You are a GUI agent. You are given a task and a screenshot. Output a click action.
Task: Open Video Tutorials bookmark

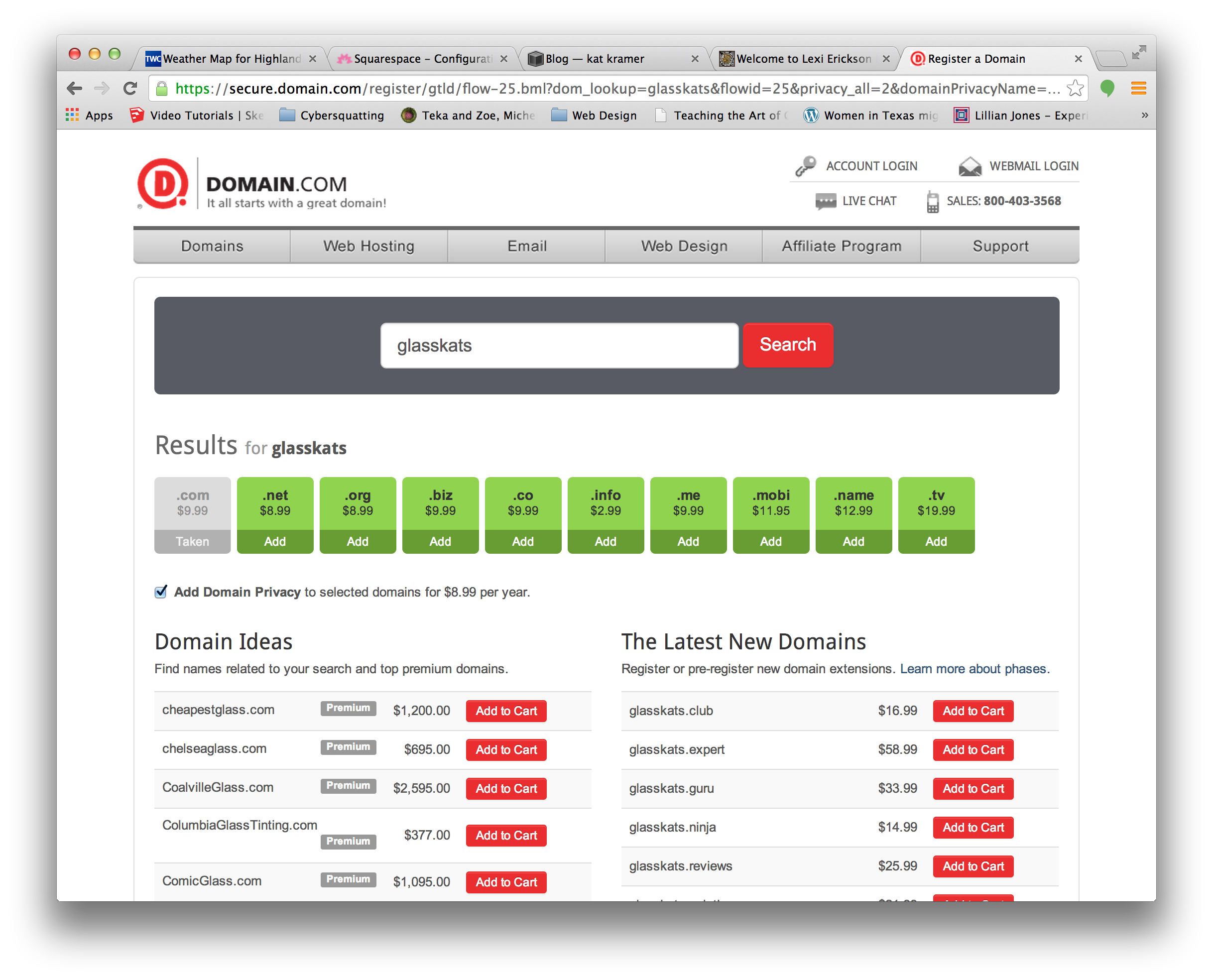[x=196, y=115]
